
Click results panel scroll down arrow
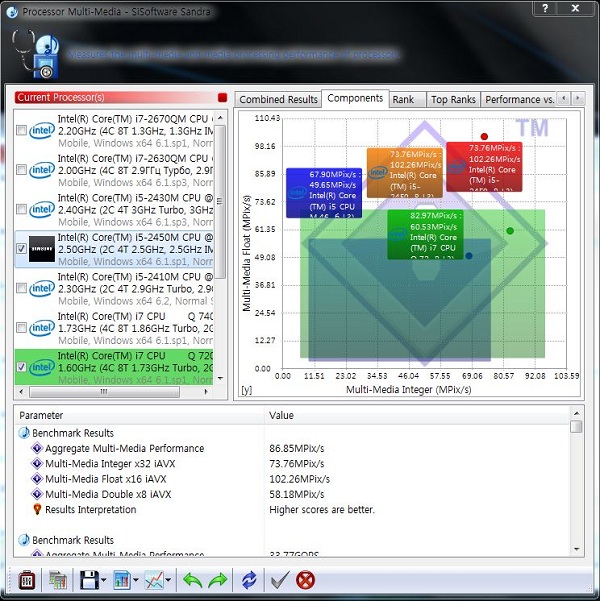point(576,549)
